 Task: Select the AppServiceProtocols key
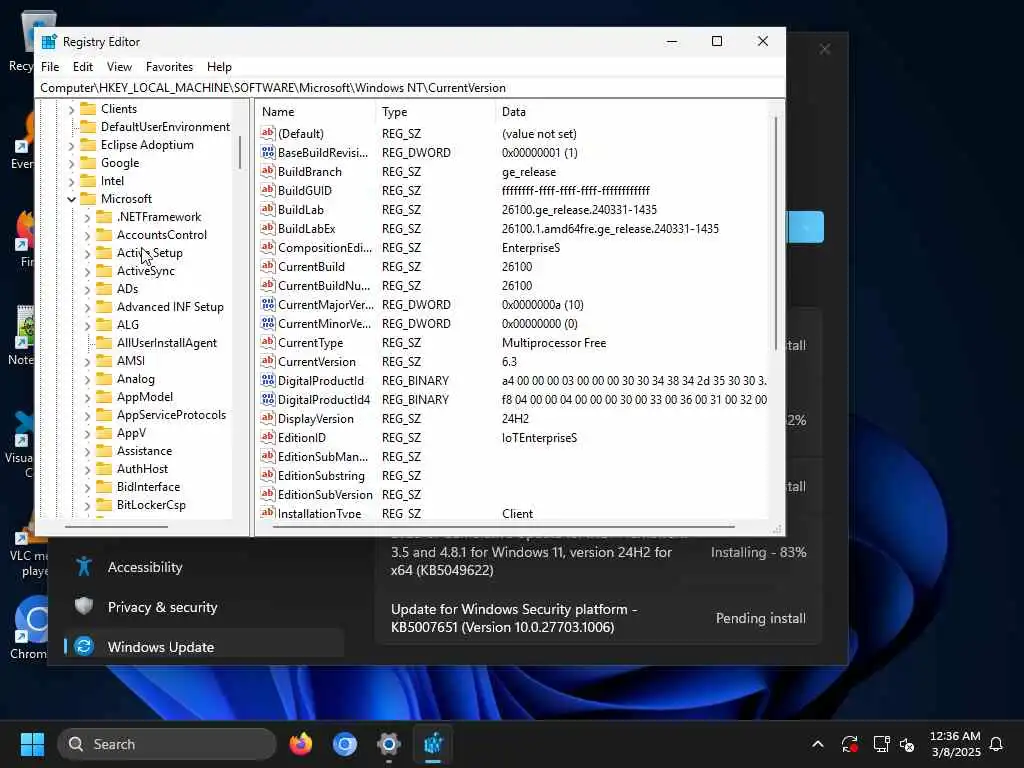[x=171, y=415]
